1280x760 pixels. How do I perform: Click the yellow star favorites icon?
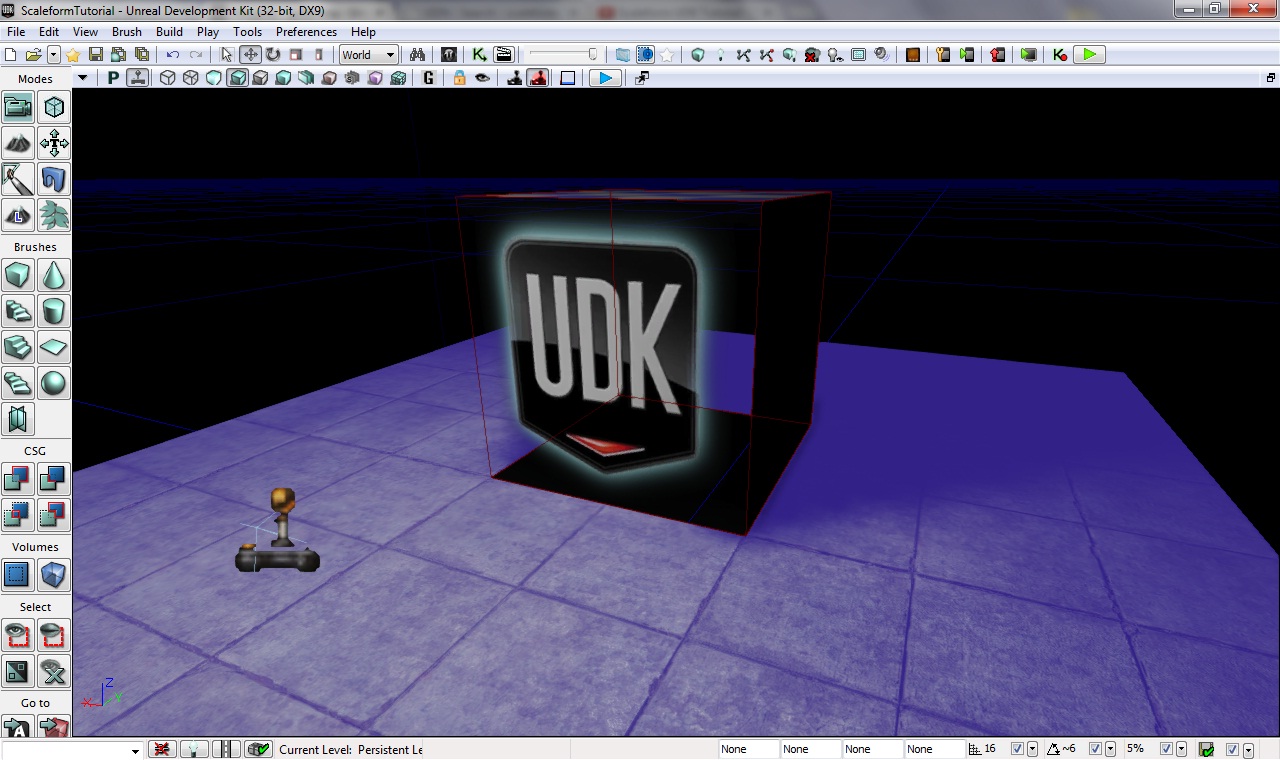73,55
